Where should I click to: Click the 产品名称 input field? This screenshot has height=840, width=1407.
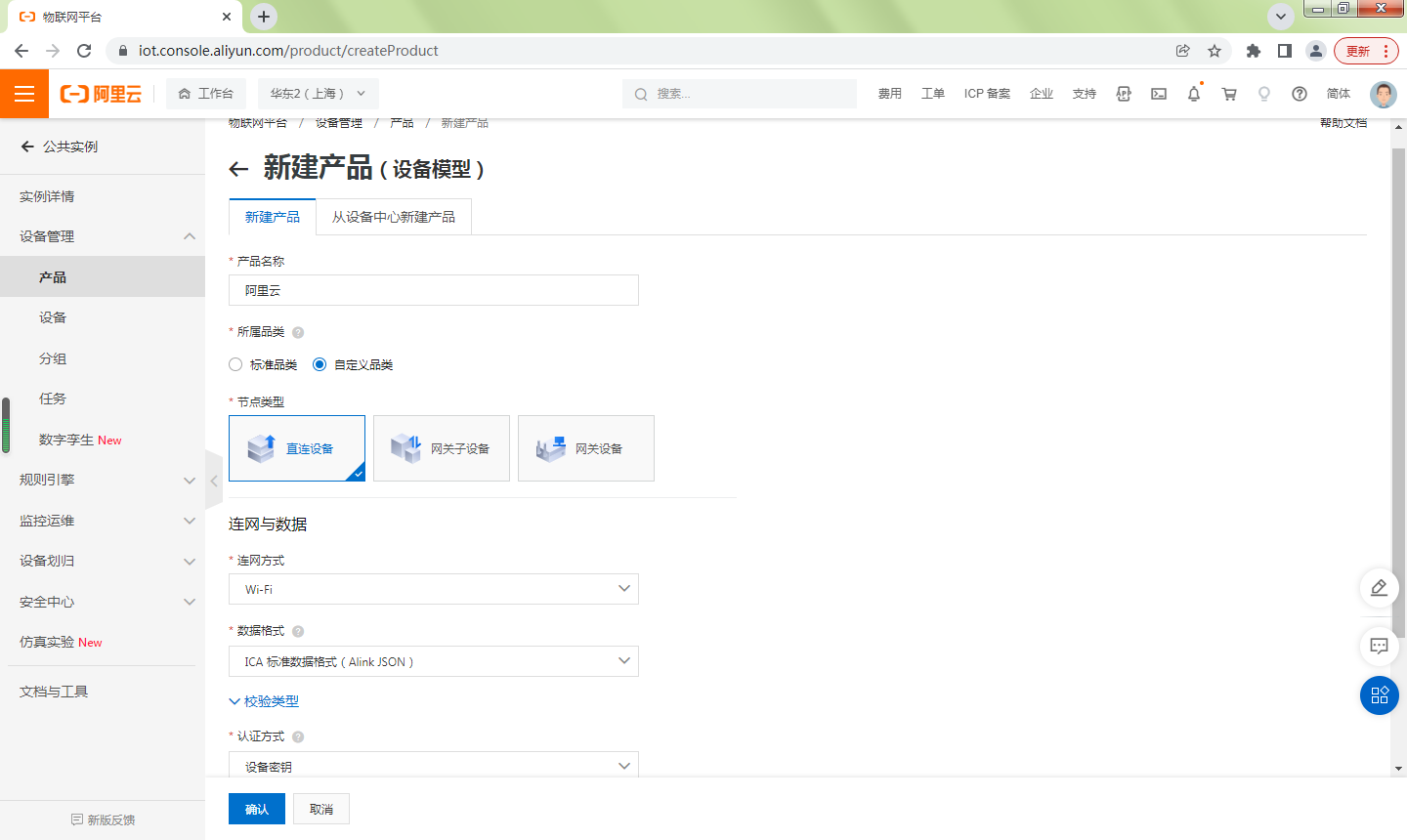point(434,290)
